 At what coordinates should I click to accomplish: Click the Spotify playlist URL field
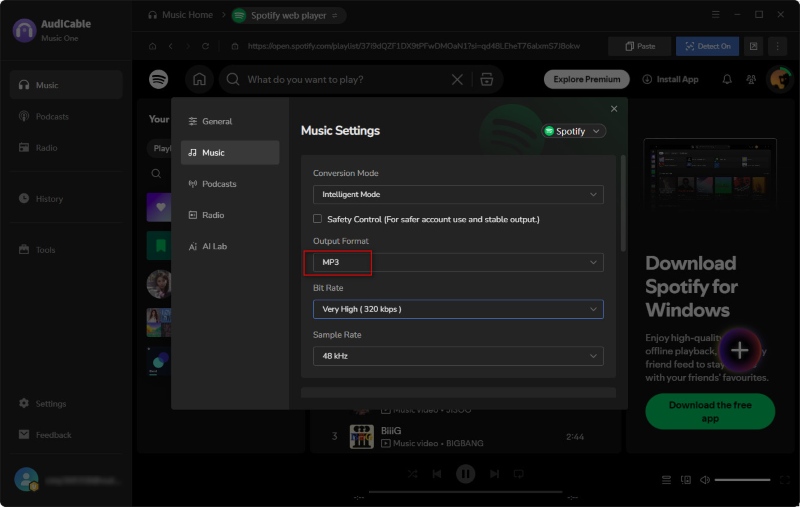[x=413, y=46]
